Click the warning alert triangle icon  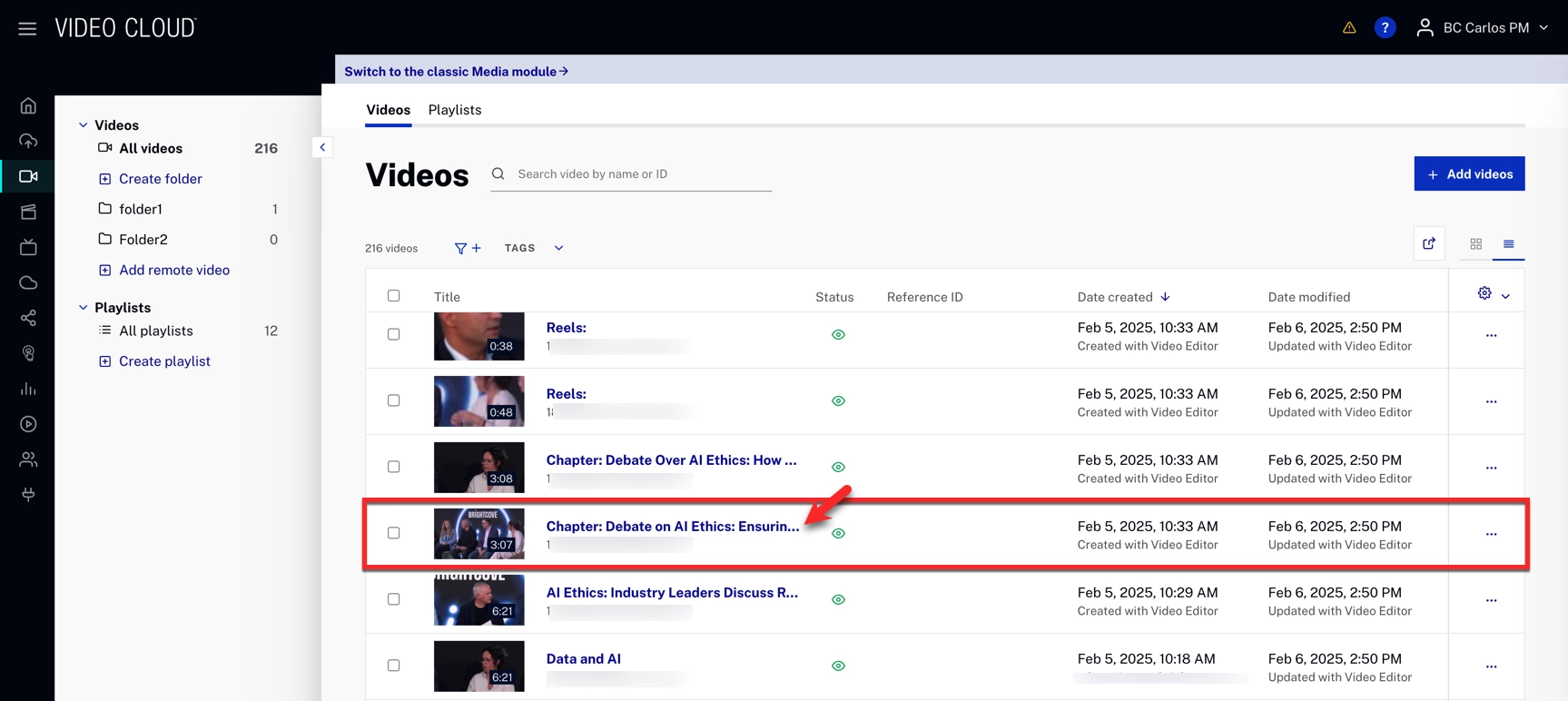click(1349, 28)
